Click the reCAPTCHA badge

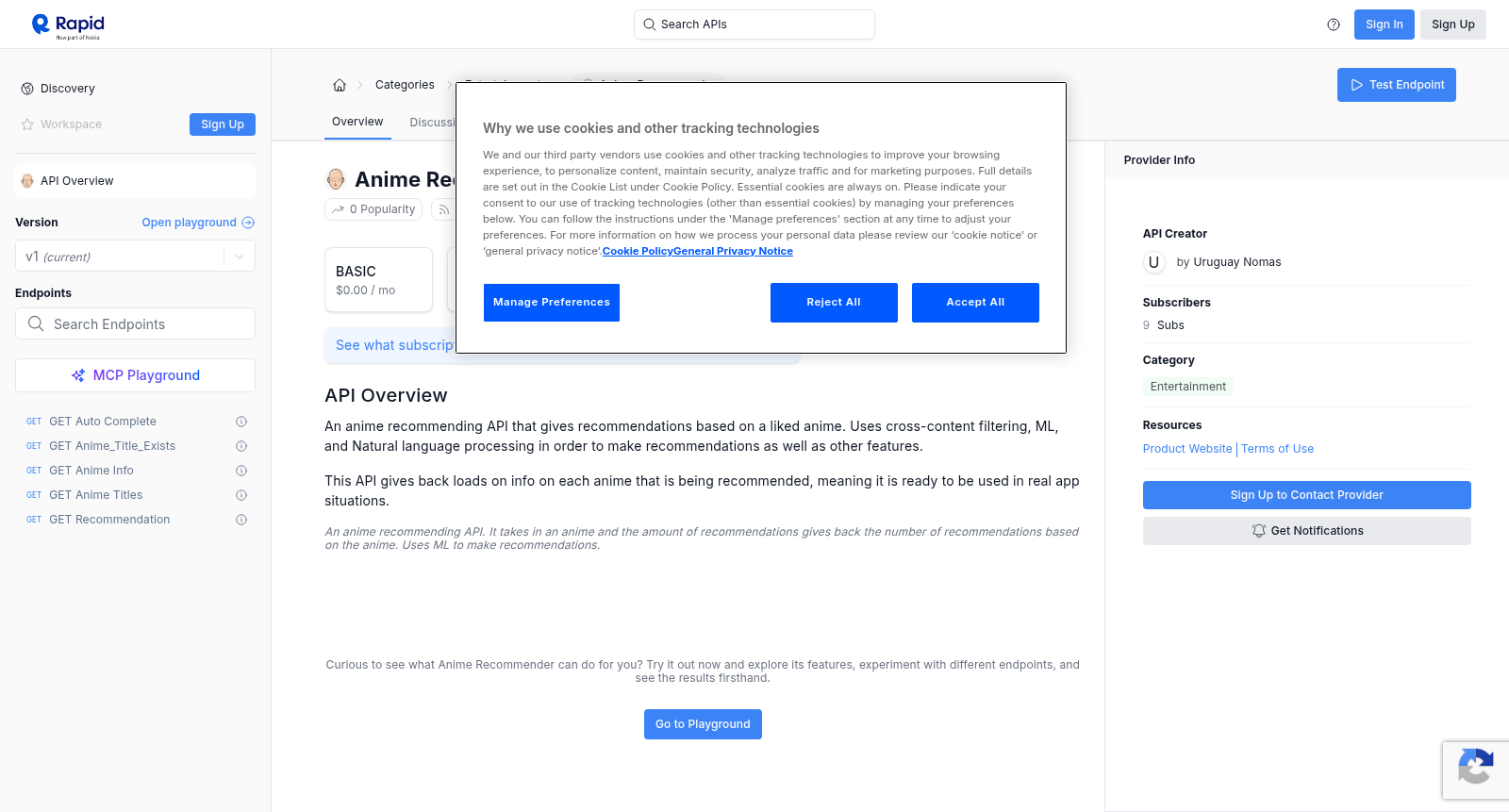click(1476, 770)
